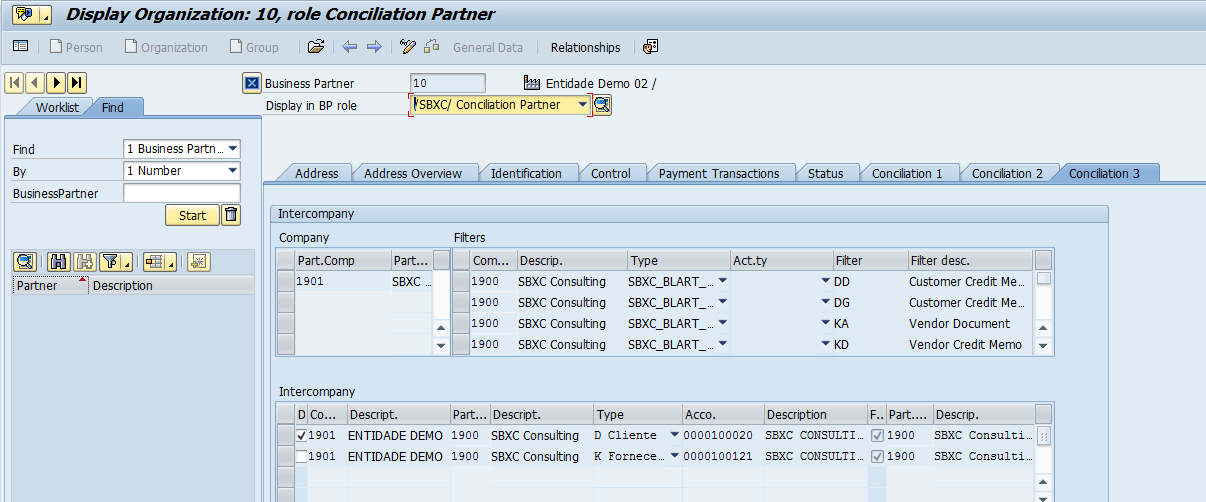The height and width of the screenshot is (502, 1206).
Task: Click the Switch between Display and Change pencil icon
Action: (407, 47)
